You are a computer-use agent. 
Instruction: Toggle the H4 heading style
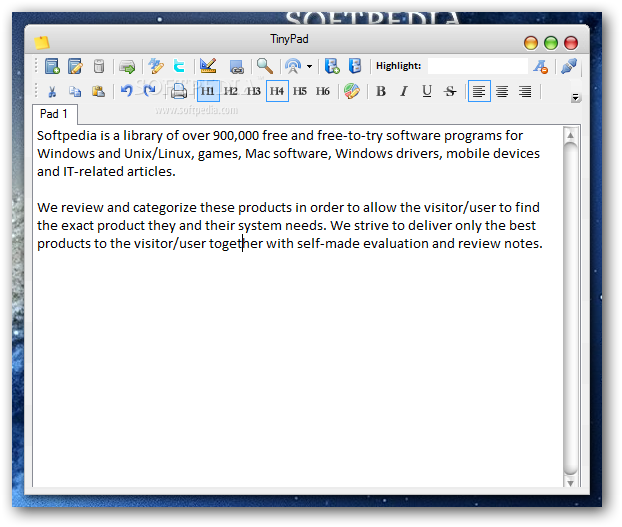pyautogui.click(x=277, y=91)
